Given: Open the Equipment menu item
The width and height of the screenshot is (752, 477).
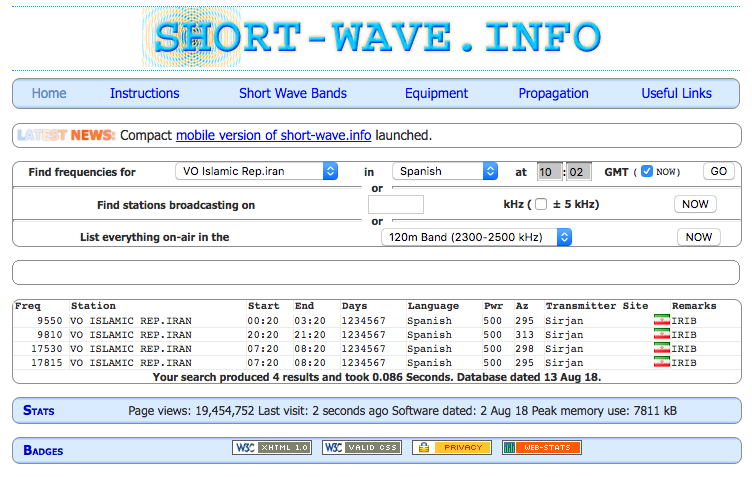Looking at the screenshot, I should (436, 93).
